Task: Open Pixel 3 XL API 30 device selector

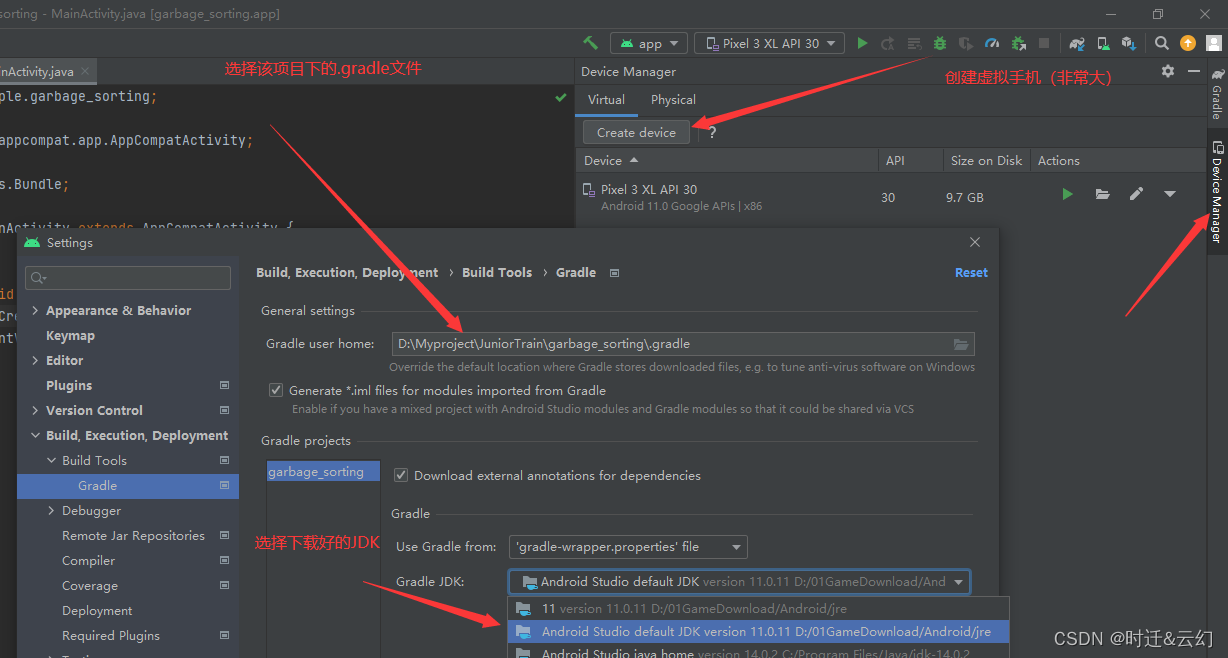Action: (769, 43)
